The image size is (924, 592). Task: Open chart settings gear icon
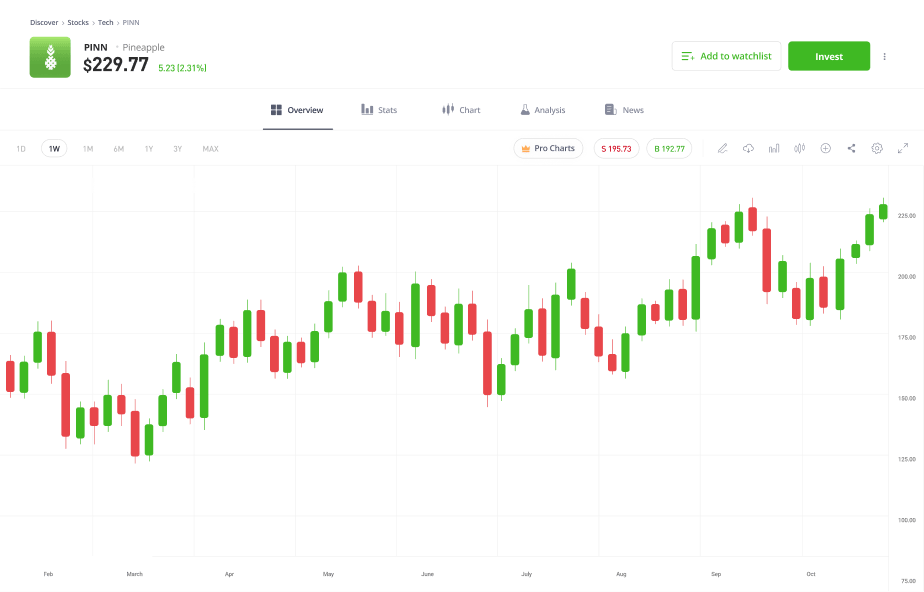877,148
